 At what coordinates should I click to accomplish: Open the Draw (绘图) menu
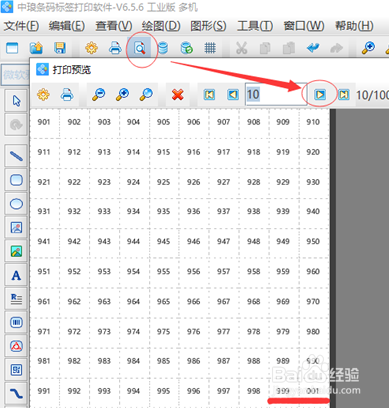click(x=161, y=26)
